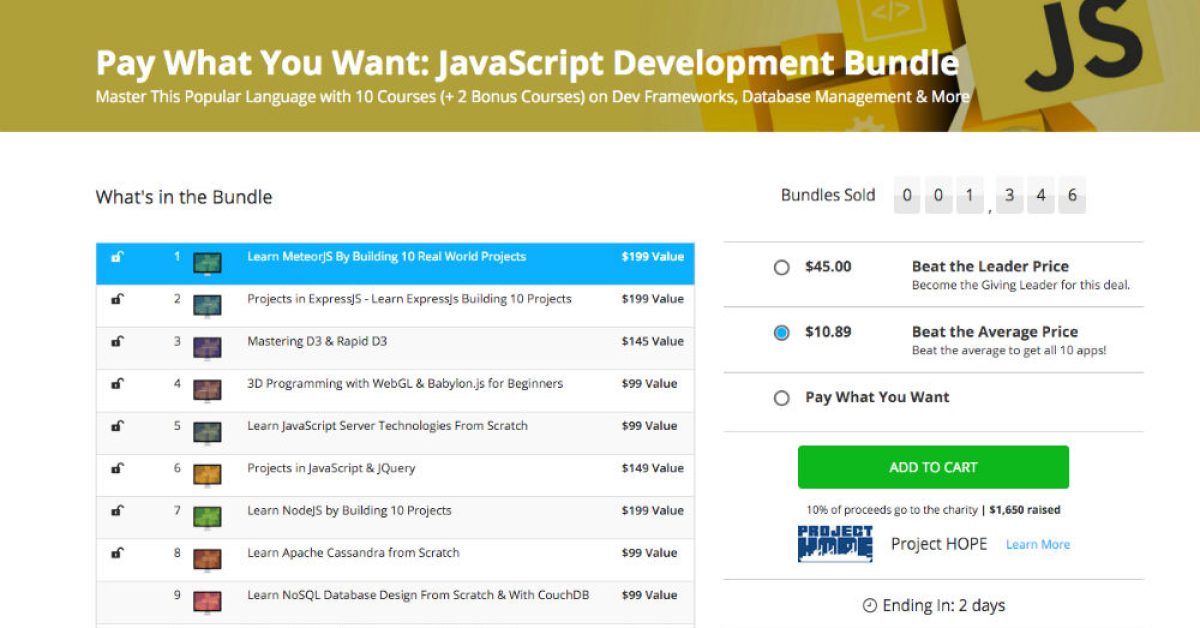Click thumbnail of Projects in JavaScript & JQuery
The height and width of the screenshot is (628, 1200).
[207, 470]
